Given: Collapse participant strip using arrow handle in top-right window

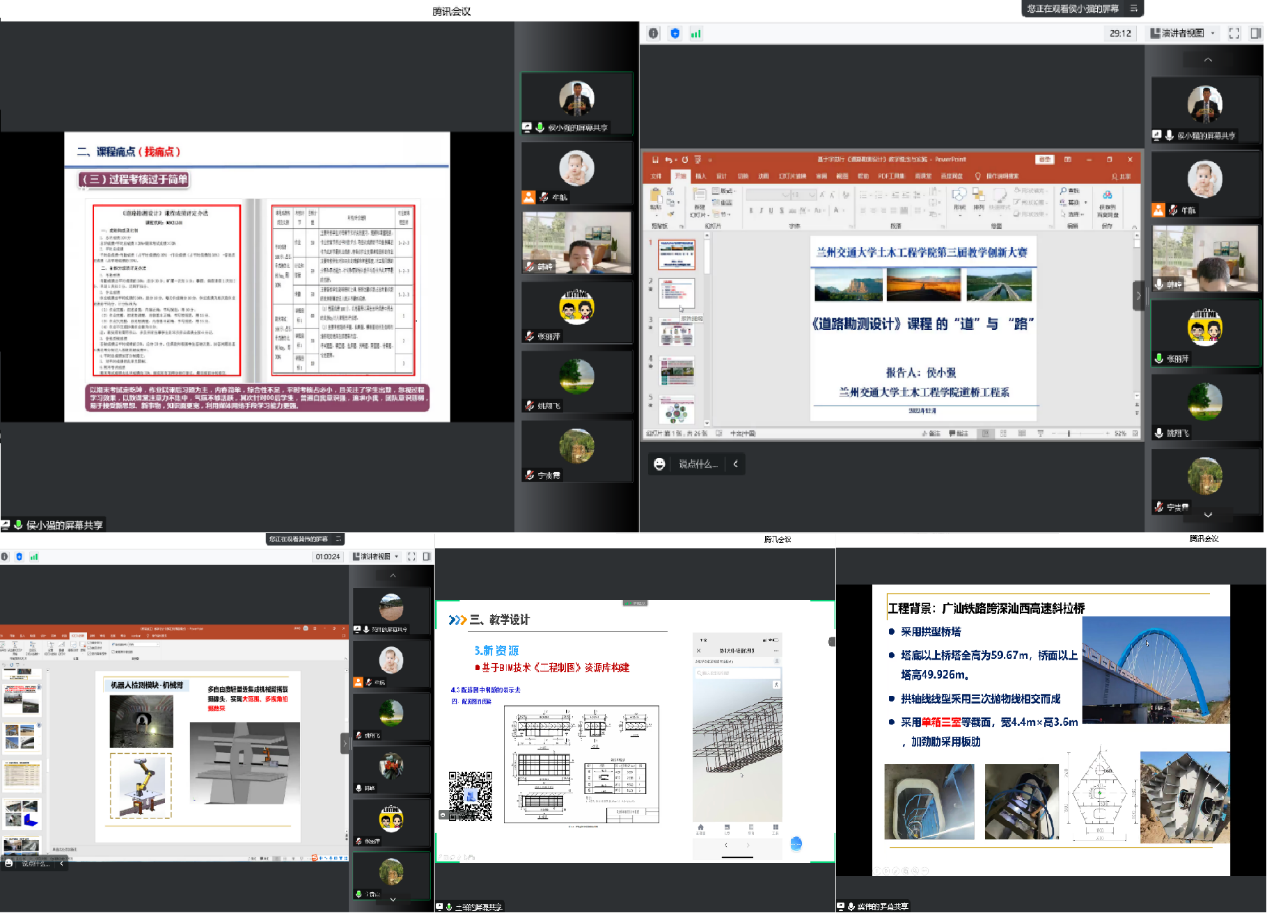Looking at the screenshot, I should 1137,295.
